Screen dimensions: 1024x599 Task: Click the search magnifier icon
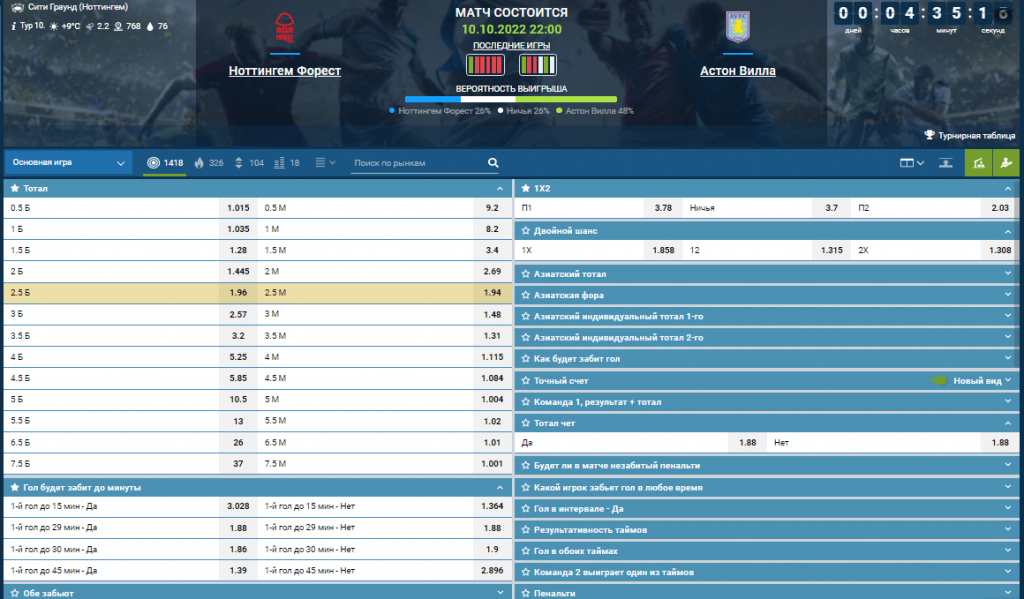tap(492, 163)
